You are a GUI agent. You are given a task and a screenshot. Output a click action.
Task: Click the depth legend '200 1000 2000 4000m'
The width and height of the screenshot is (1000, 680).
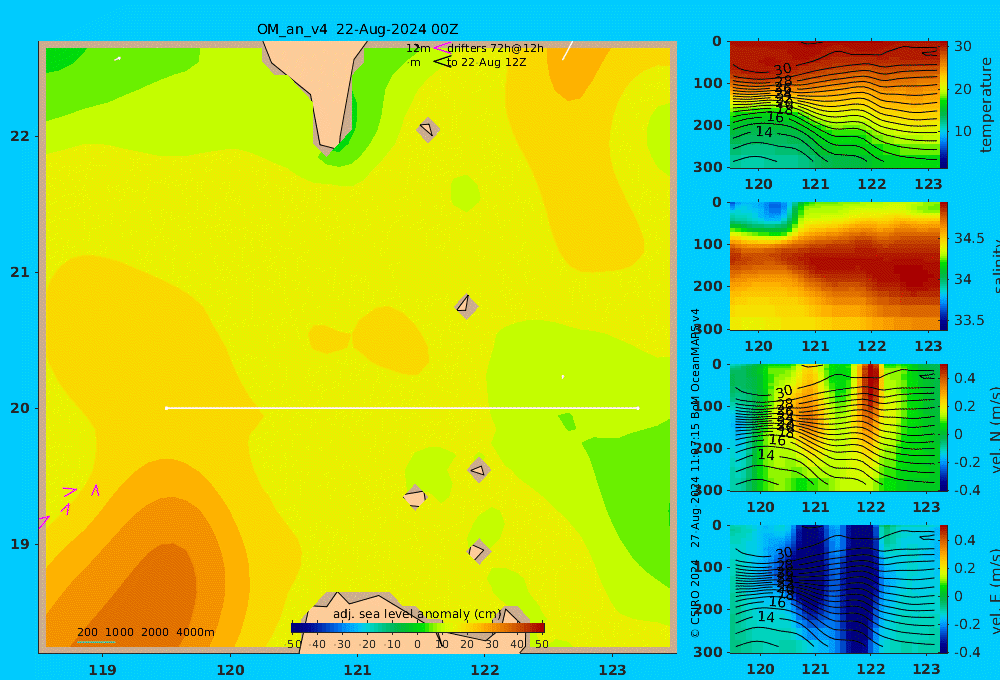coord(146,632)
